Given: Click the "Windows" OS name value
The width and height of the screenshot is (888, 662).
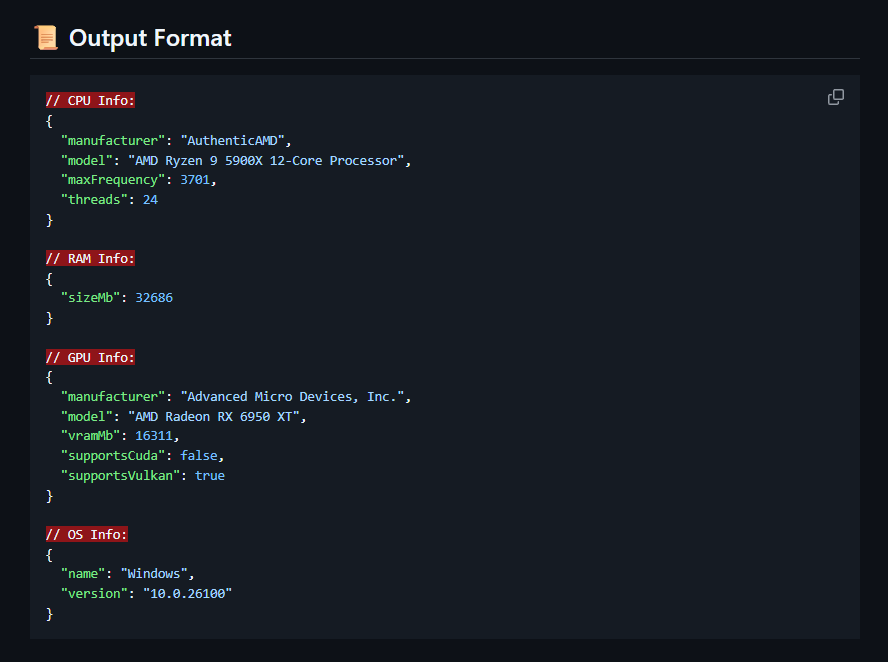Looking at the screenshot, I should coord(154,574).
